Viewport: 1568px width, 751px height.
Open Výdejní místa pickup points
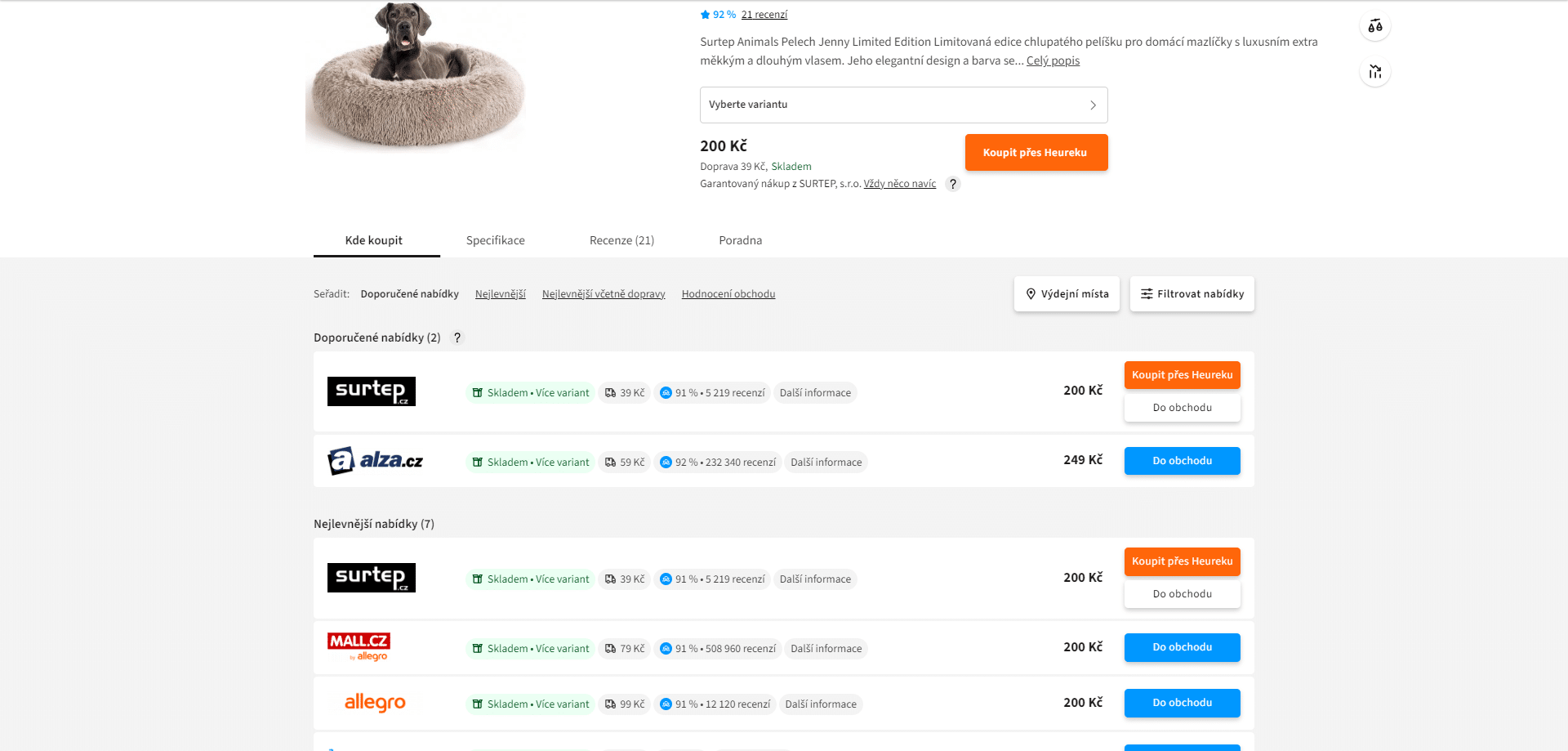1067,294
